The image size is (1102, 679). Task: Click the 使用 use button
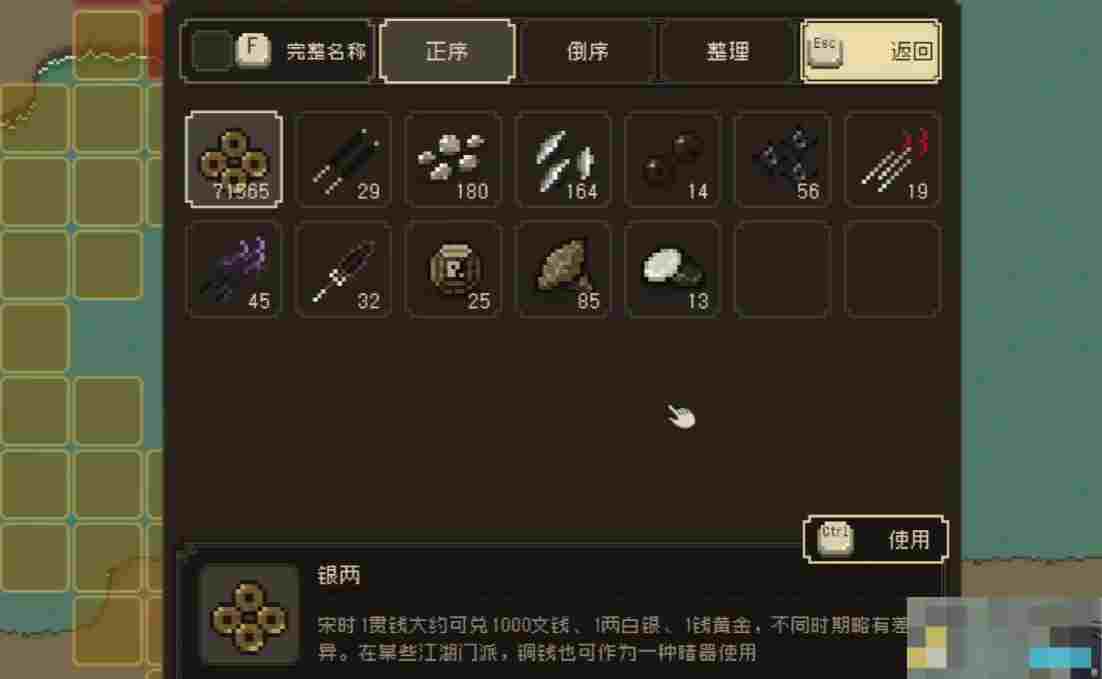tap(876, 539)
